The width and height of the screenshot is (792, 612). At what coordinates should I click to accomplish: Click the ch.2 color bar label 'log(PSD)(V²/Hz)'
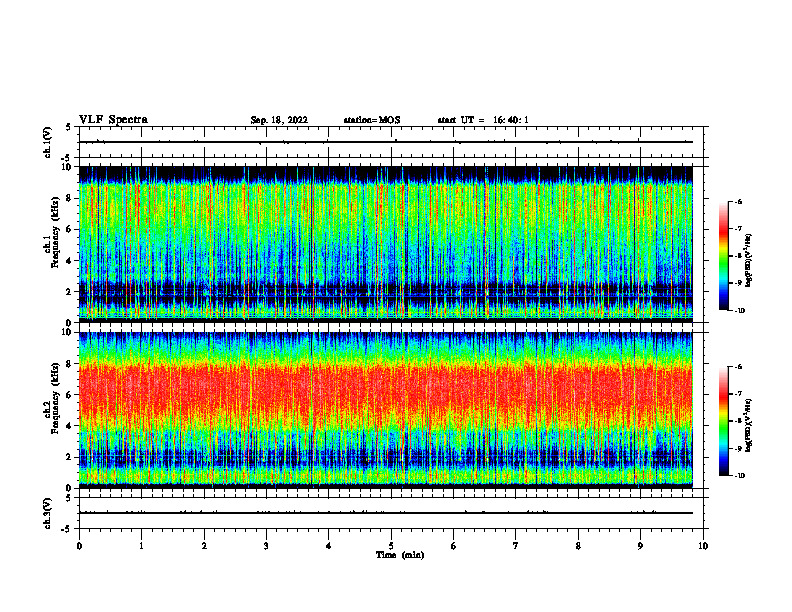point(749,425)
